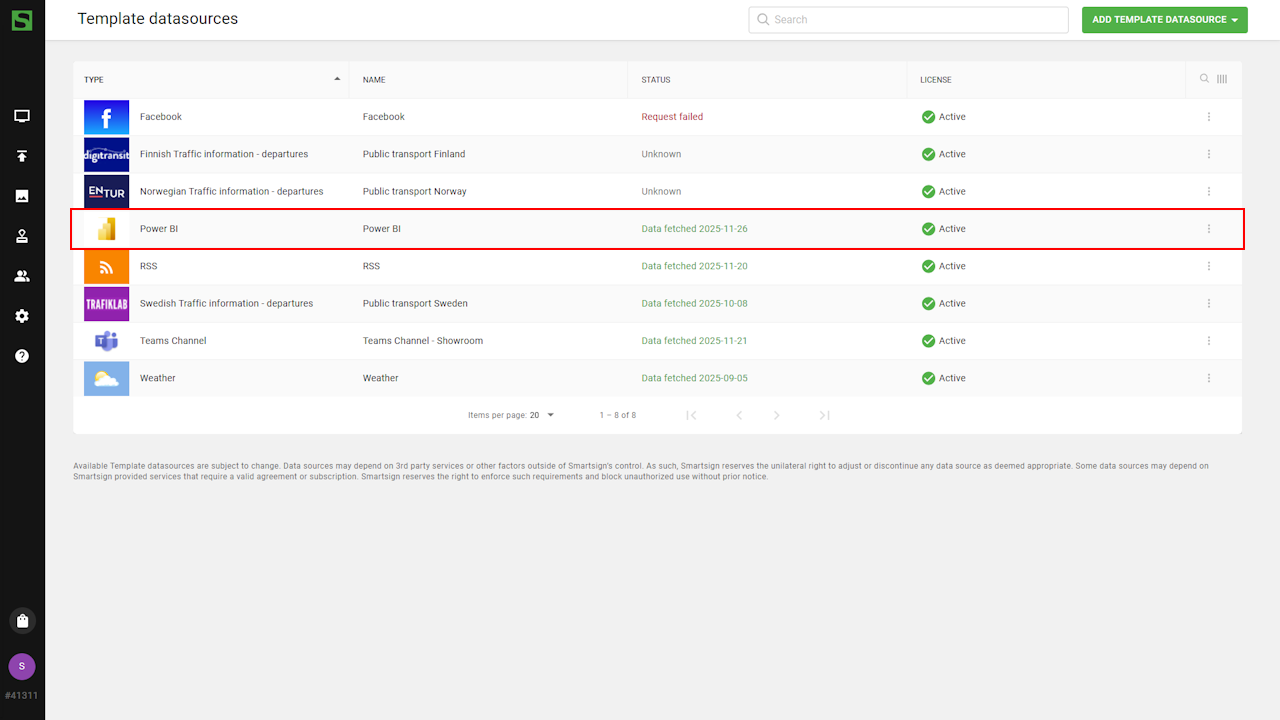Sort by the Status column header

tap(656, 80)
